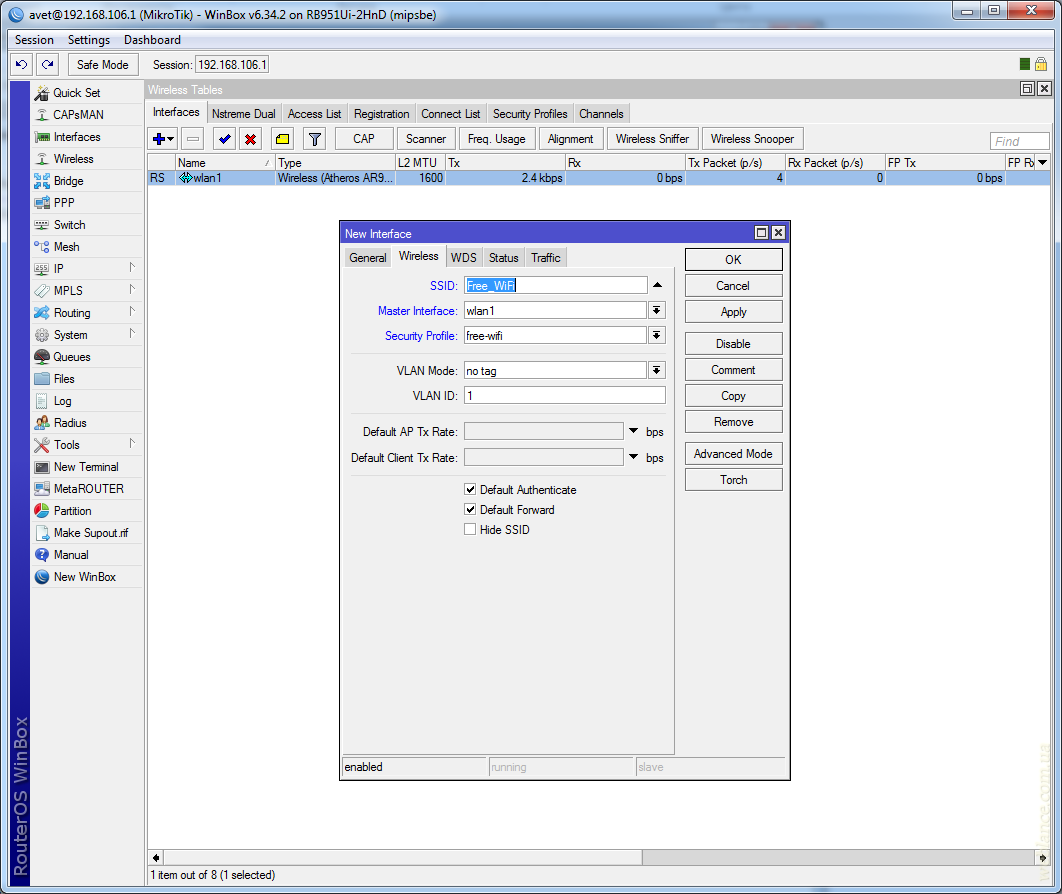Image resolution: width=1062 pixels, height=894 pixels.
Task: Open the VLAN Mode dropdown
Action: [x=657, y=370]
